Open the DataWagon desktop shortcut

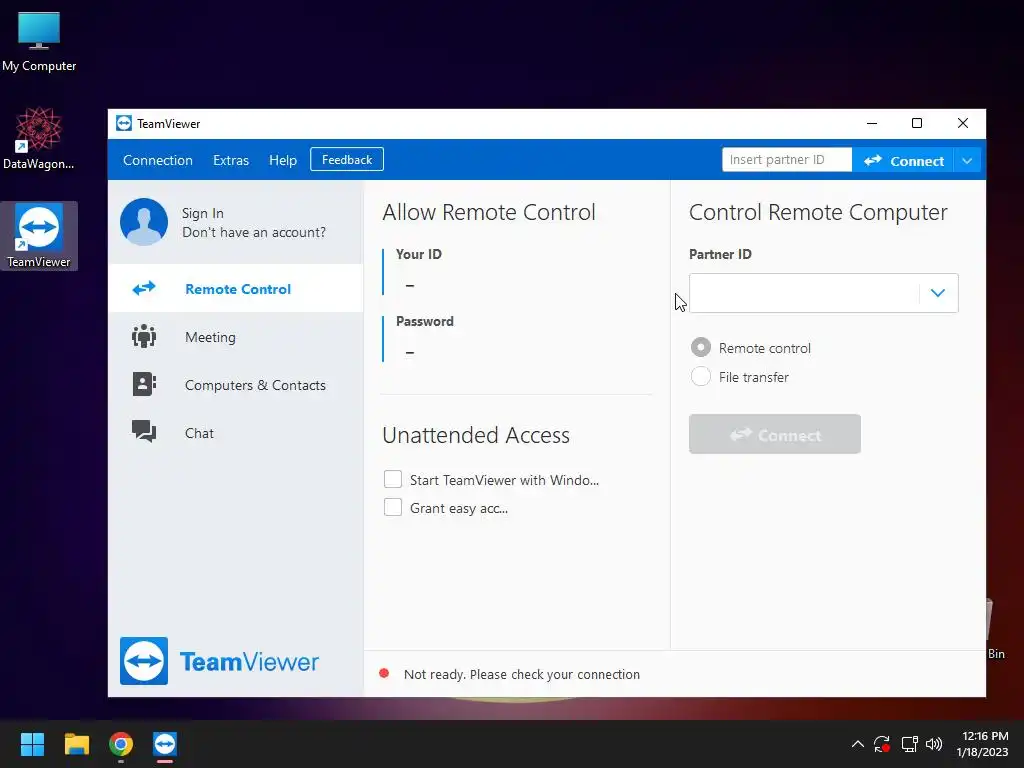(x=39, y=139)
